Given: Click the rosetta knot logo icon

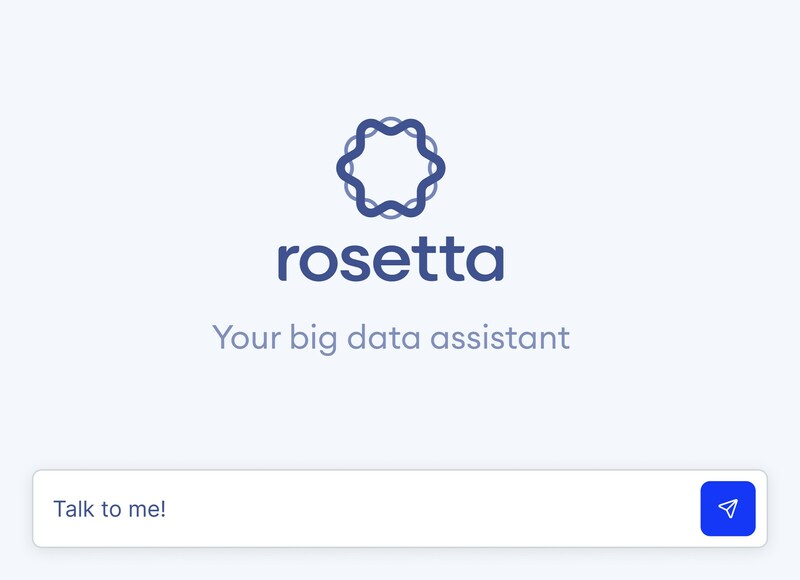Looking at the screenshot, I should tap(390, 168).
